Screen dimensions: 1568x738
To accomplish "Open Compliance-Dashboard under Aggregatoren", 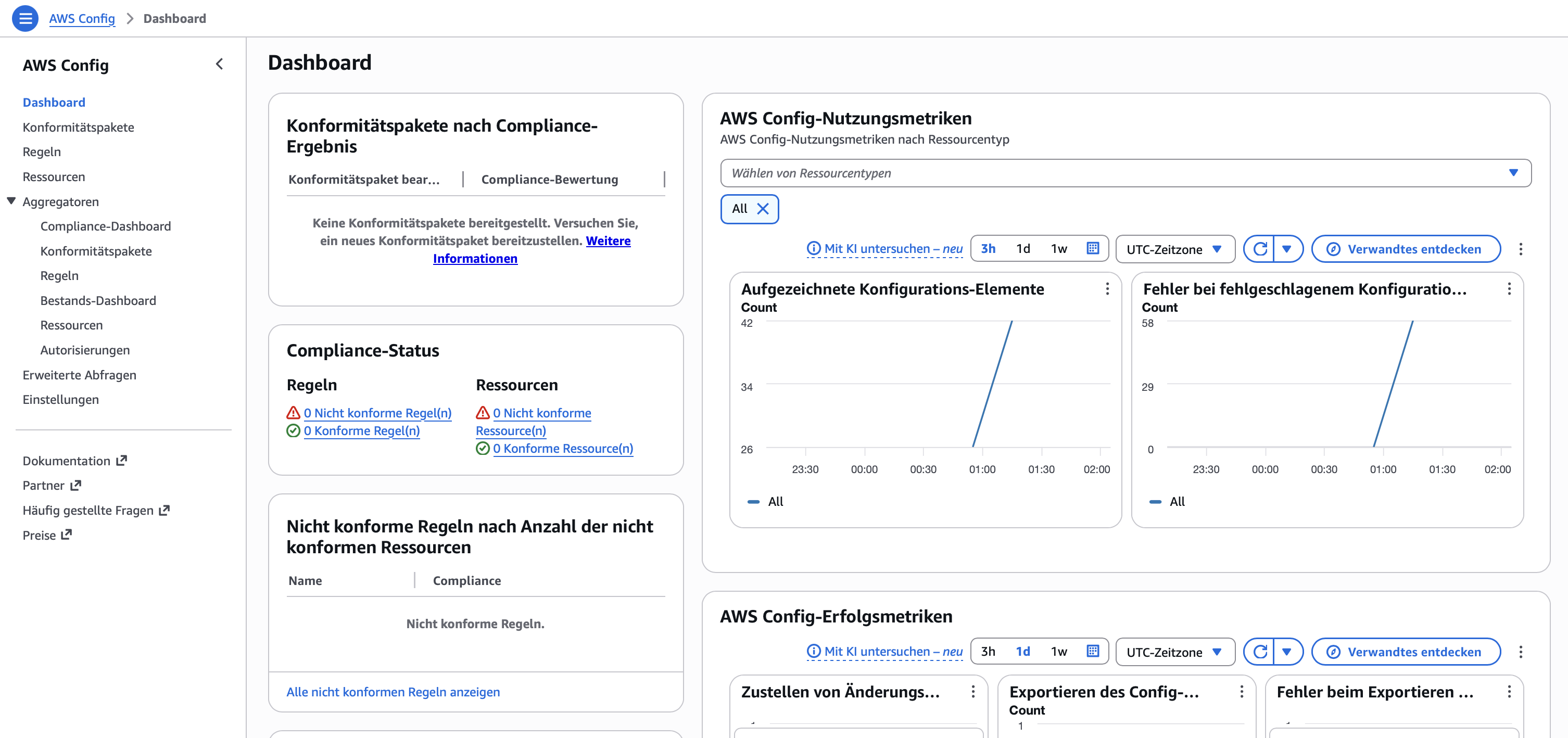I will [105, 226].
